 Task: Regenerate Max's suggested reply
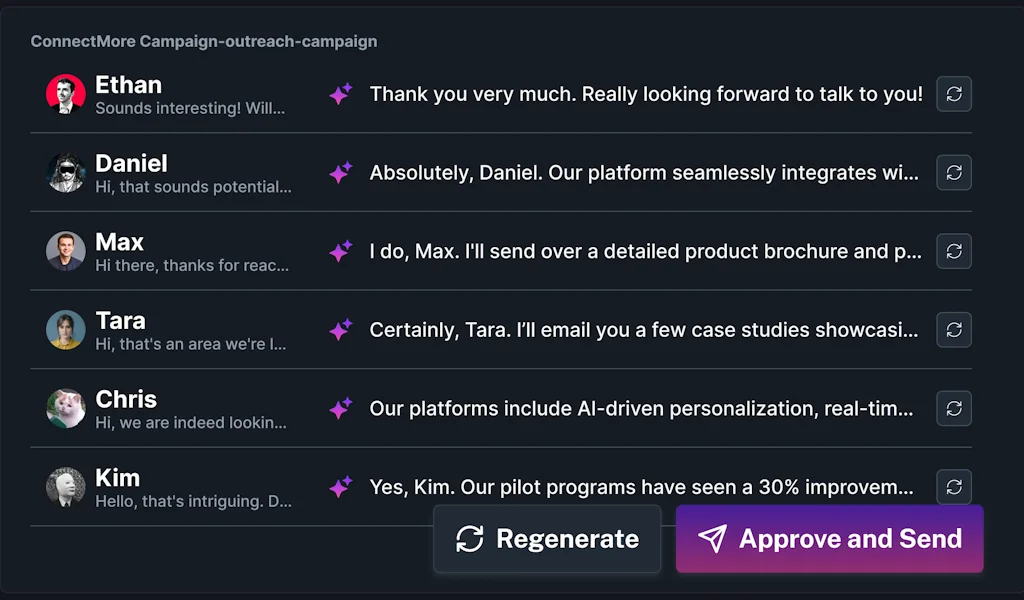click(x=954, y=251)
